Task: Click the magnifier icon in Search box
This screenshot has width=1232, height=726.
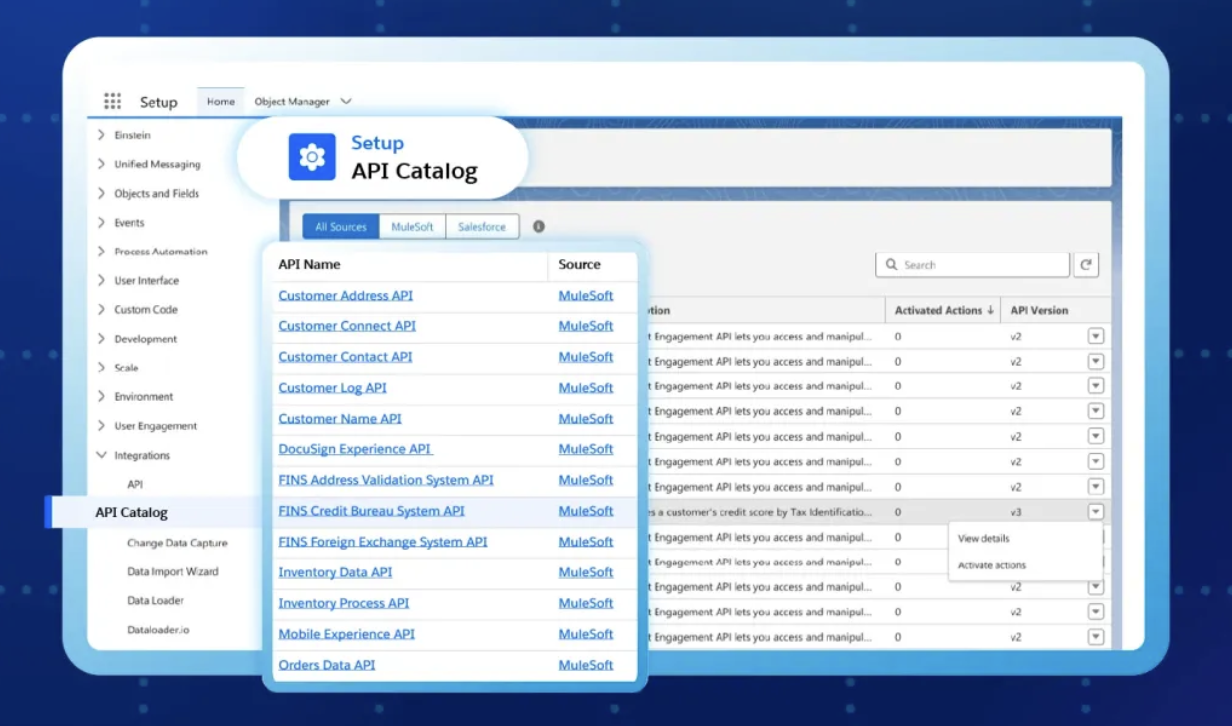Action: [x=892, y=265]
